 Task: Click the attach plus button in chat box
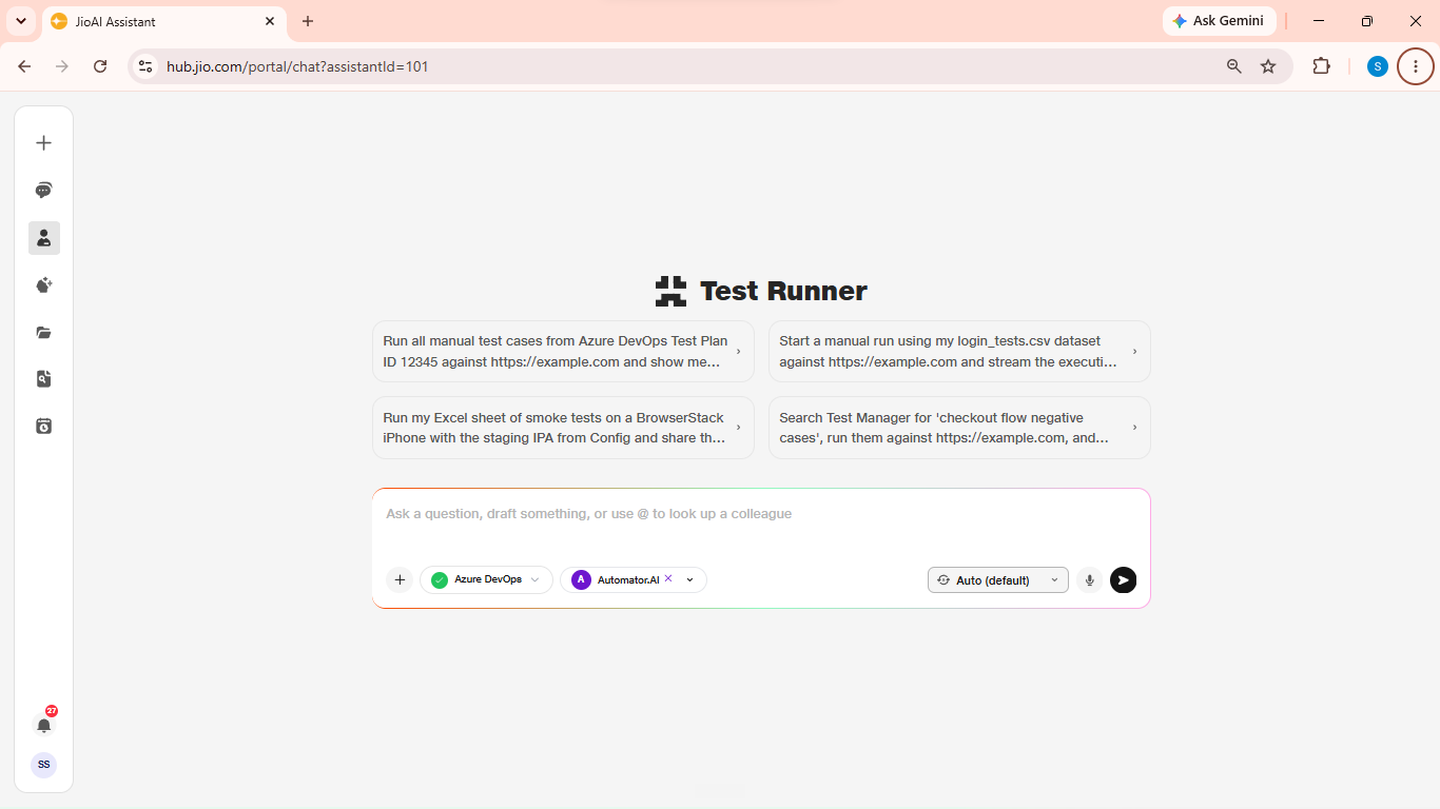(399, 580)
